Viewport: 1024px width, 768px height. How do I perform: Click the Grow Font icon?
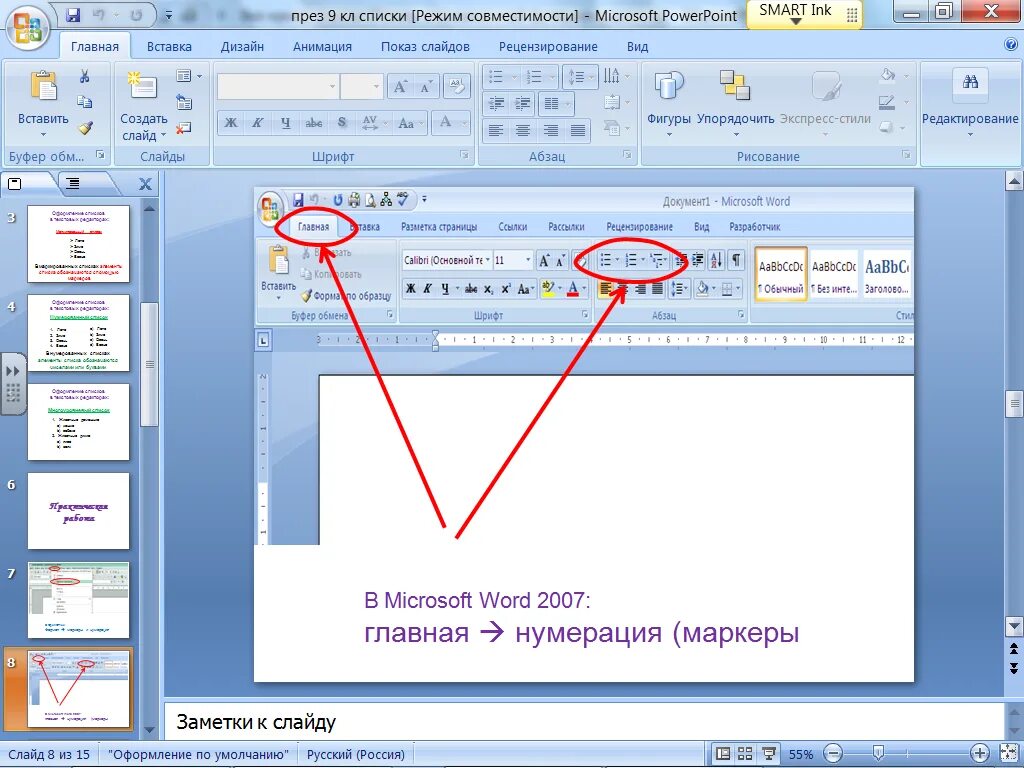[x=400, y=86]
